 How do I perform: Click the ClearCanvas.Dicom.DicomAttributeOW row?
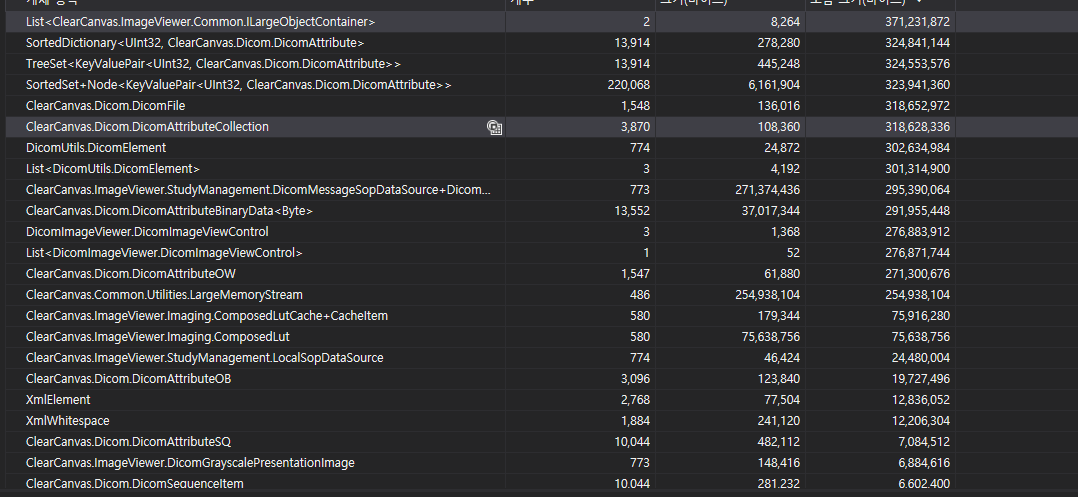(132, 274)
